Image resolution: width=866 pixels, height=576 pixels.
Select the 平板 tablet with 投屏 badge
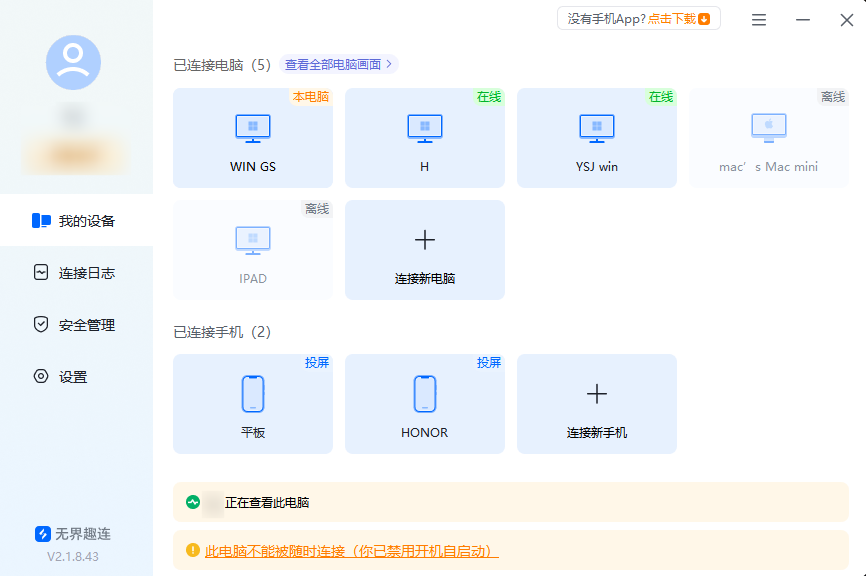coord(252,404)
